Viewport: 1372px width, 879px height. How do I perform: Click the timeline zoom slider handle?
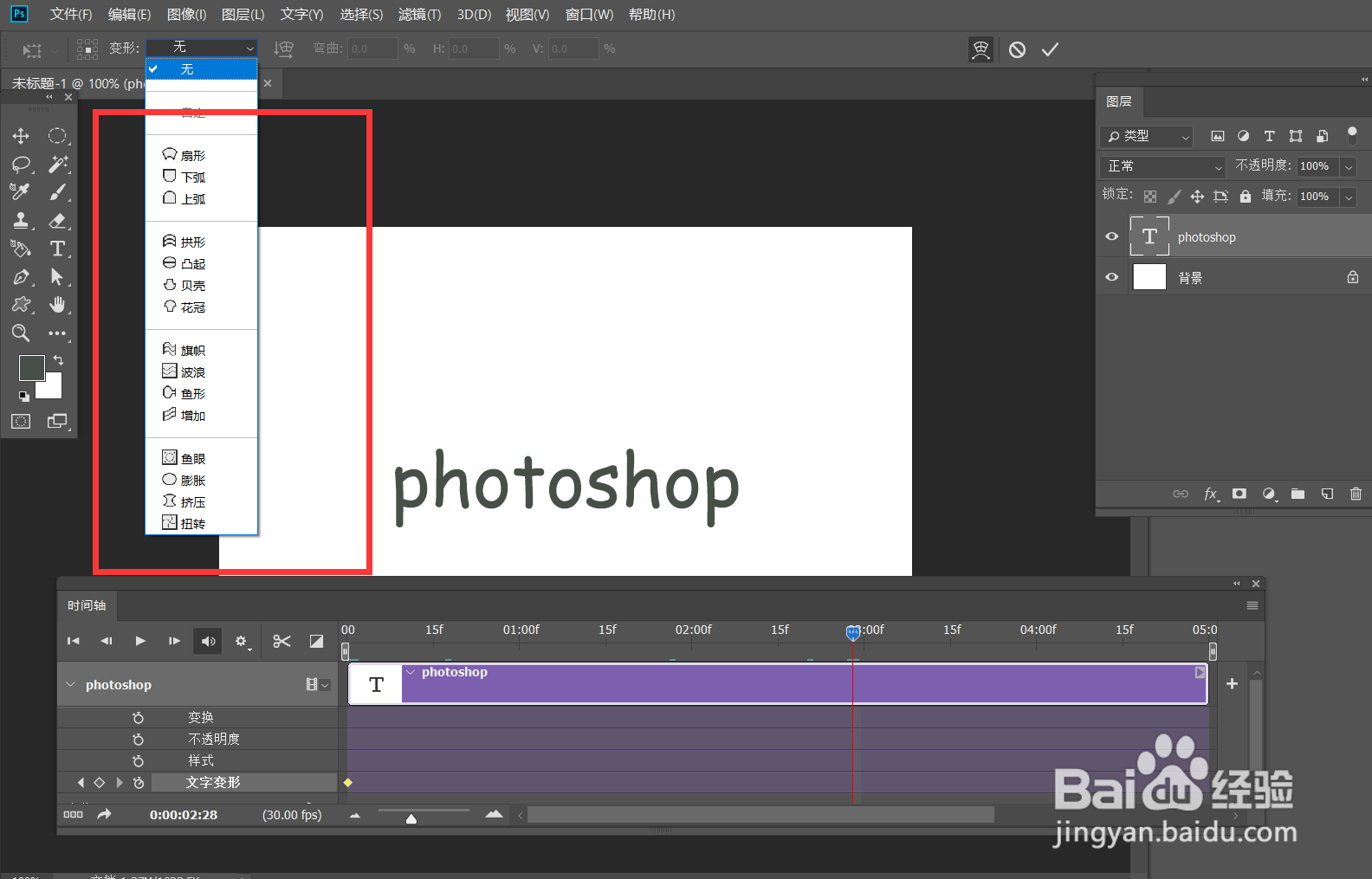click(x=411, y=818)
